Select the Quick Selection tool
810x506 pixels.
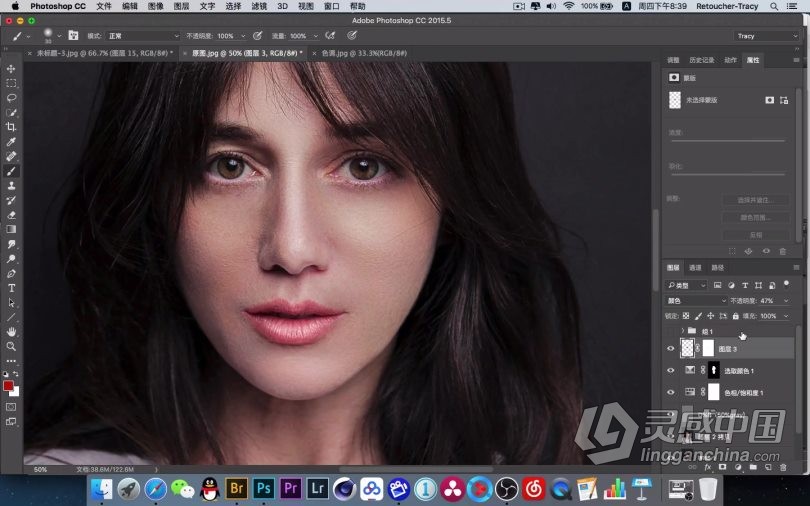(11, 113)
